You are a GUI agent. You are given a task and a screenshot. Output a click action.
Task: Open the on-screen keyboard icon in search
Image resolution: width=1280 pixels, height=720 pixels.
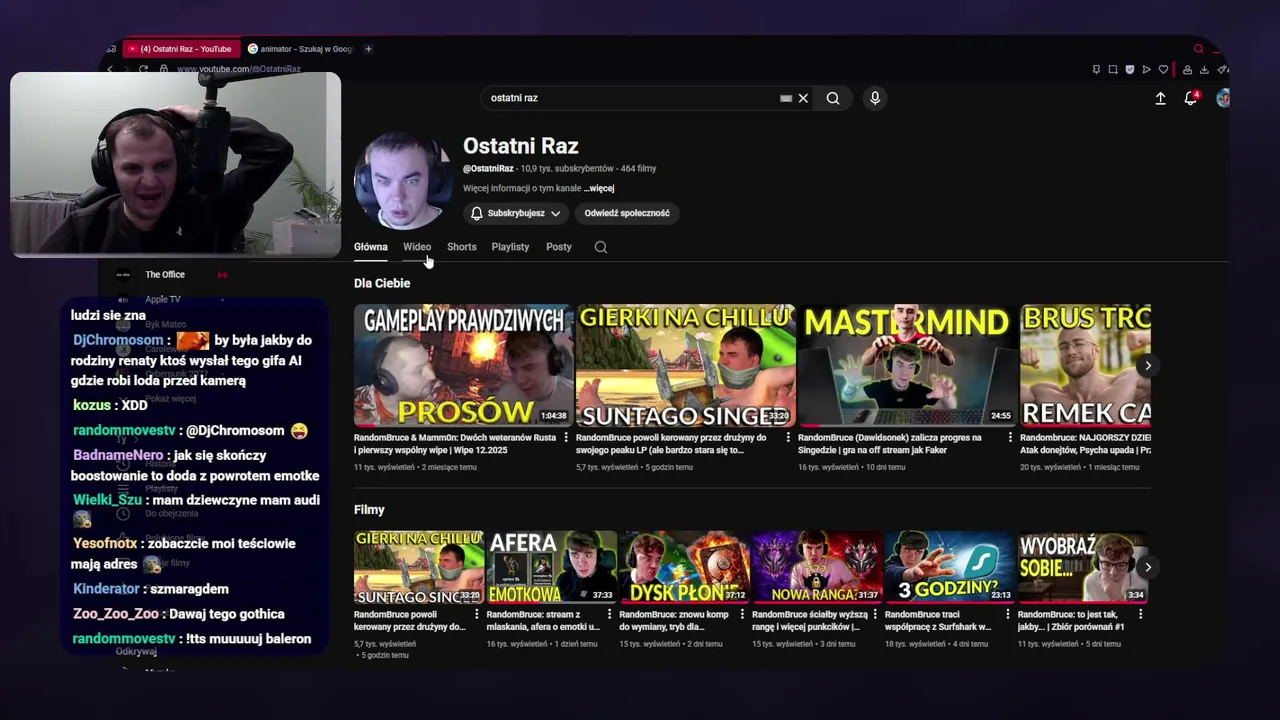pos(786,98)
